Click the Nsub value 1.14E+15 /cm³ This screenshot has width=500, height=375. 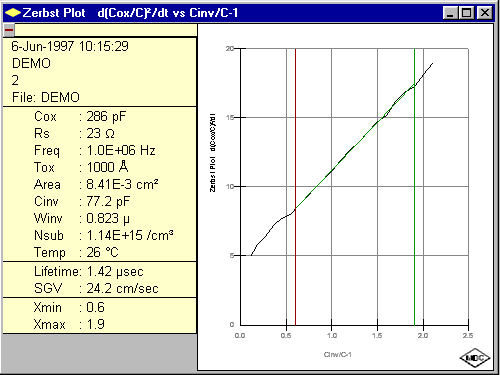130,235
